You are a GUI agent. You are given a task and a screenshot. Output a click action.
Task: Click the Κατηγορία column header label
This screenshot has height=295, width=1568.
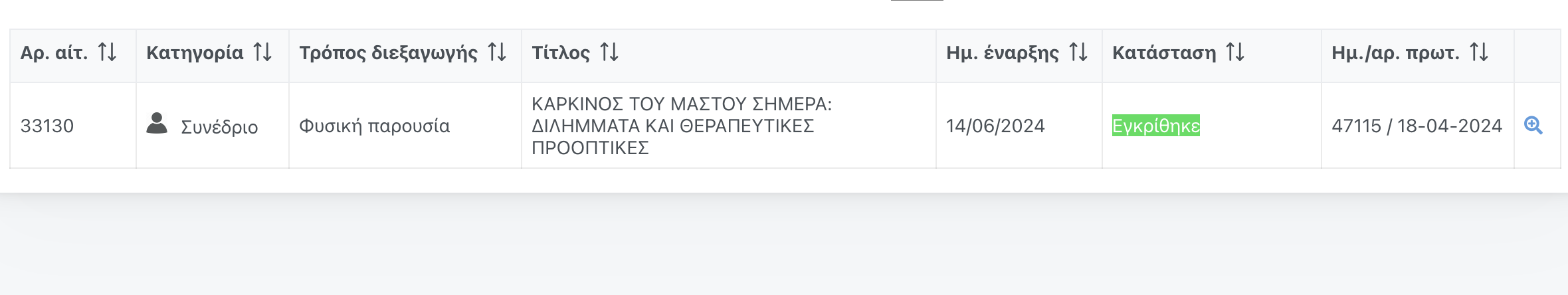195,52
